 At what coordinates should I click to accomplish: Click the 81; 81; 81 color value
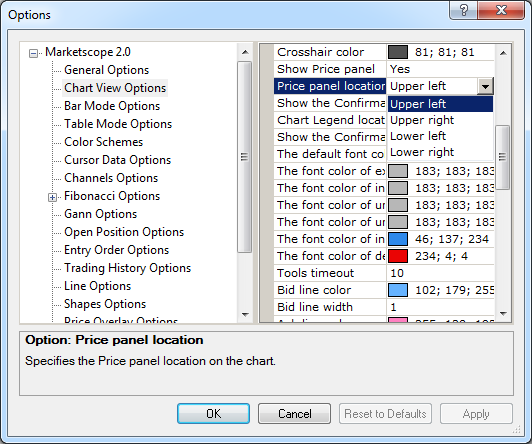click(444, 52)
